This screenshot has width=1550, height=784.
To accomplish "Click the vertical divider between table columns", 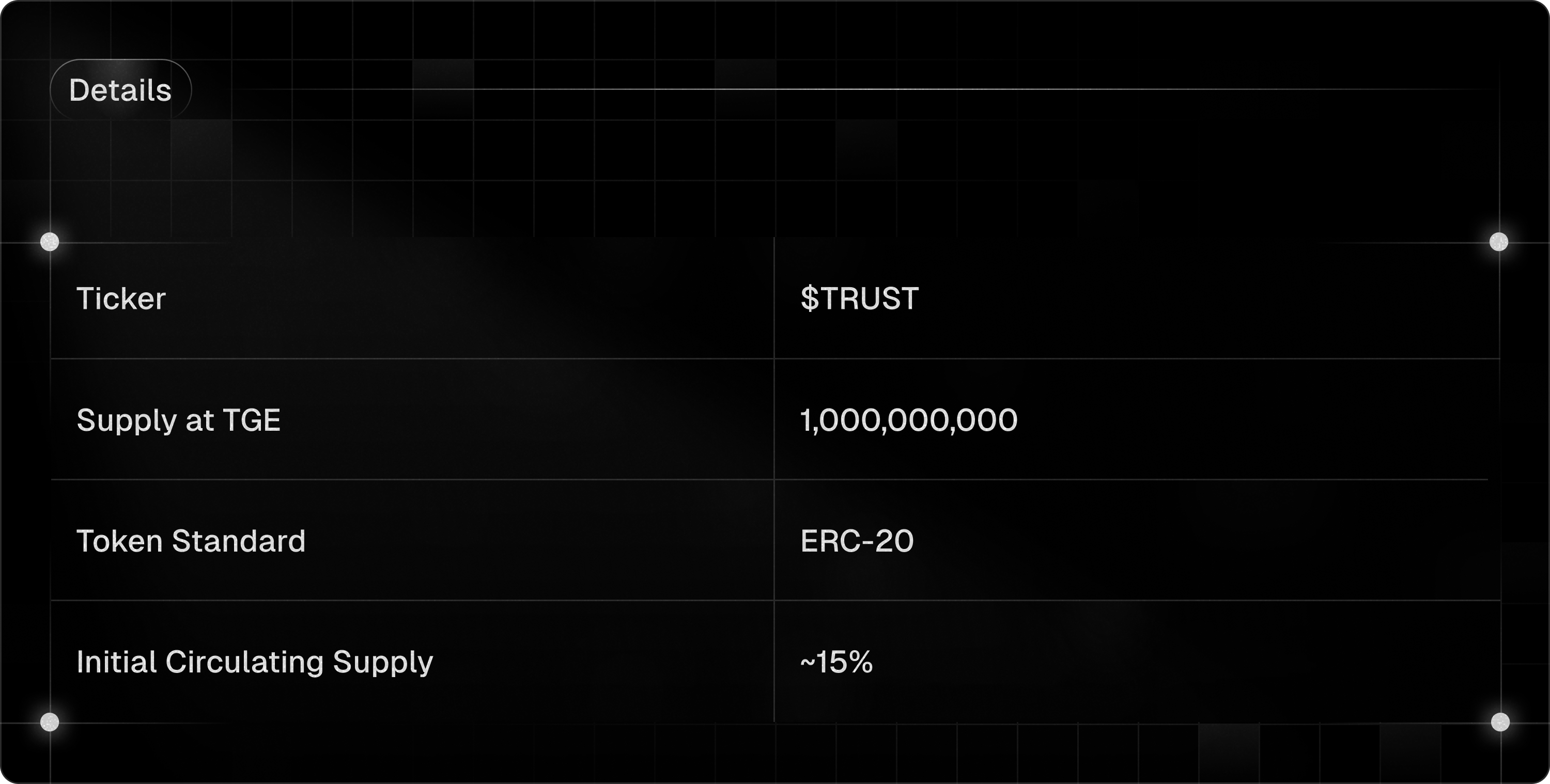I will click(x=774, y=481).
